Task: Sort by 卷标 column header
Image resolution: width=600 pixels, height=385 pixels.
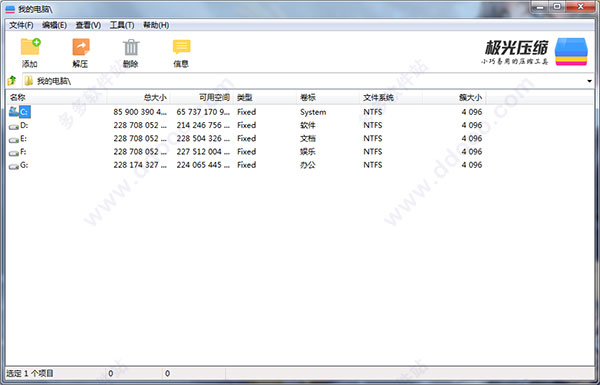Action: pos(328,98)
